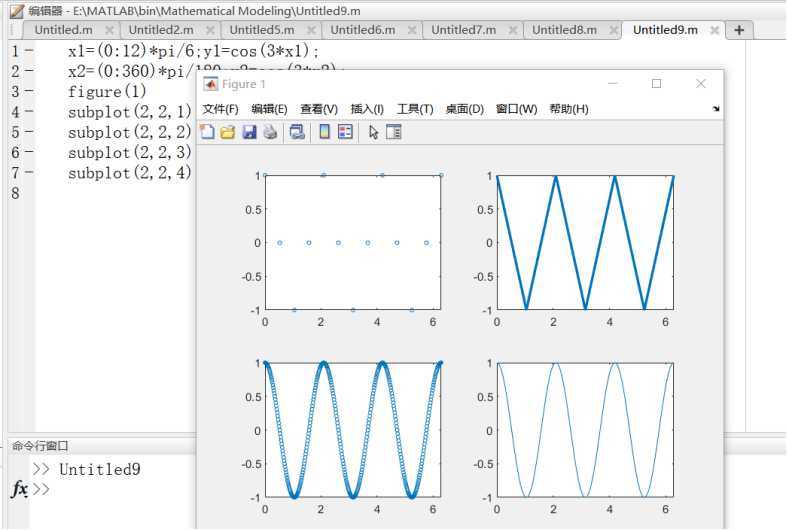
Task: Insert a legend using the toolbar icon
Action: click(345, 132)
